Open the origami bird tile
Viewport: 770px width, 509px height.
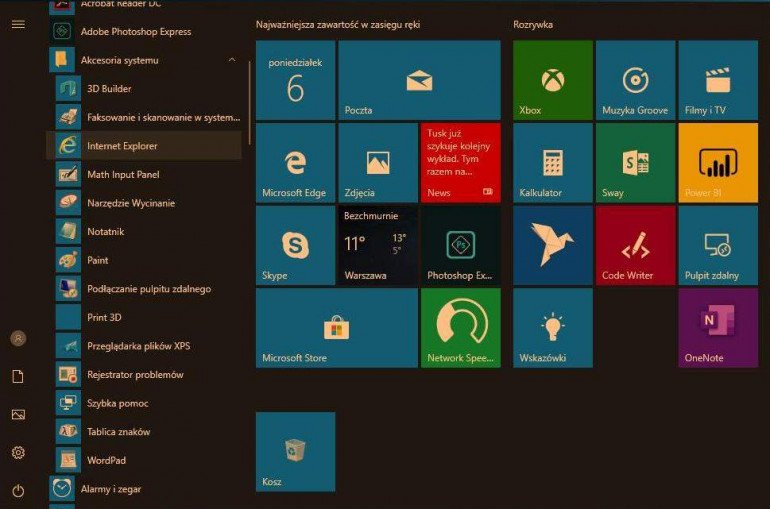553,245
